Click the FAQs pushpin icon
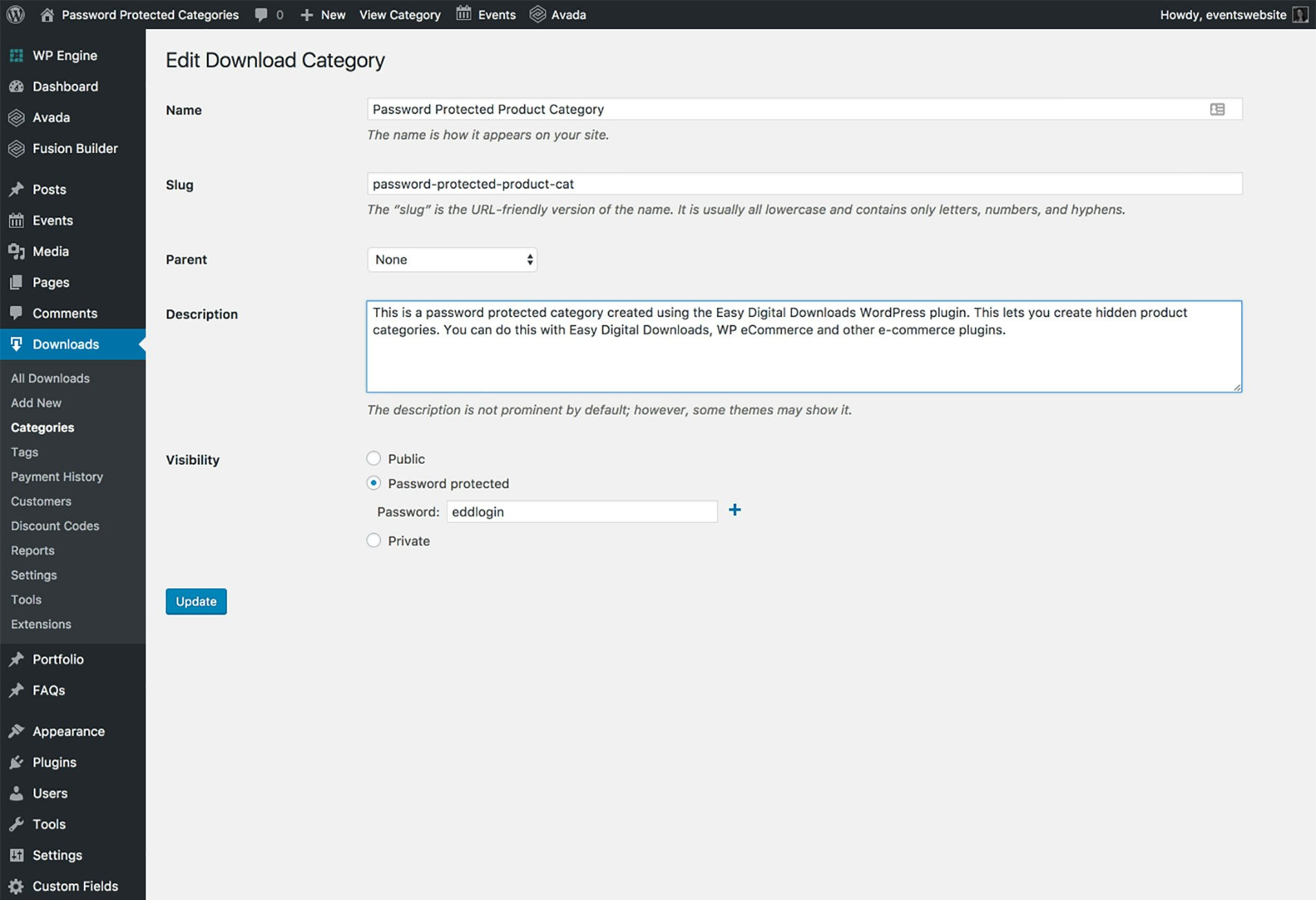 pyautogui.click(x=17, y=690)
